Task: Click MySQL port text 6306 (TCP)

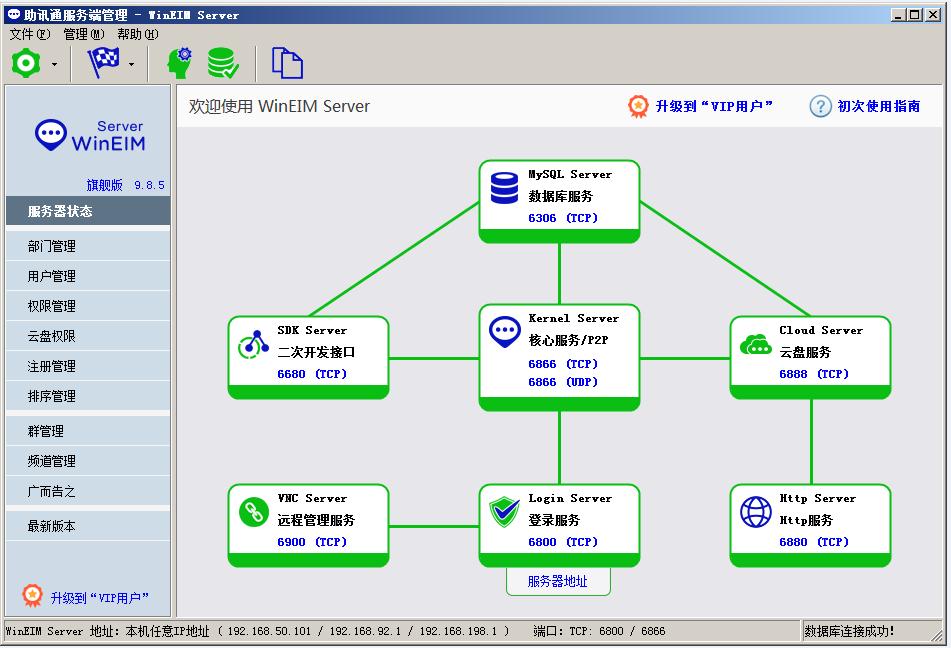Action: [563, 218]
